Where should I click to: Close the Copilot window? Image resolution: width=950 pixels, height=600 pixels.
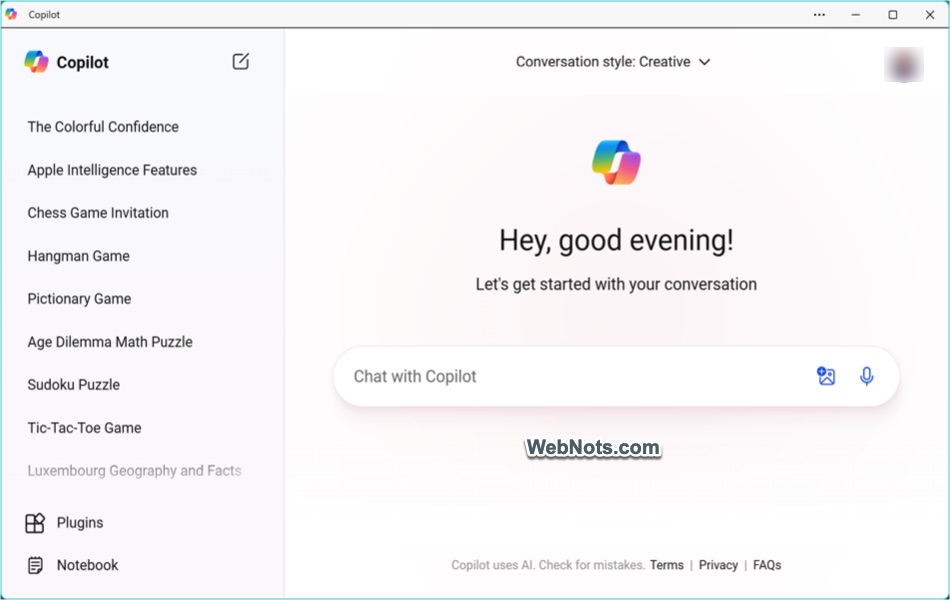(x=930, y=15)
